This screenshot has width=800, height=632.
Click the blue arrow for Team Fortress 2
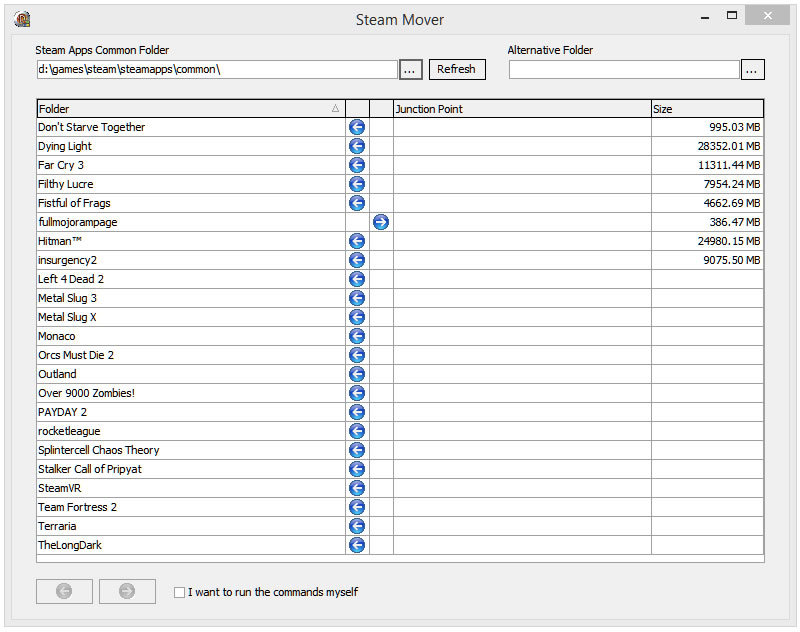pos(357,507)
